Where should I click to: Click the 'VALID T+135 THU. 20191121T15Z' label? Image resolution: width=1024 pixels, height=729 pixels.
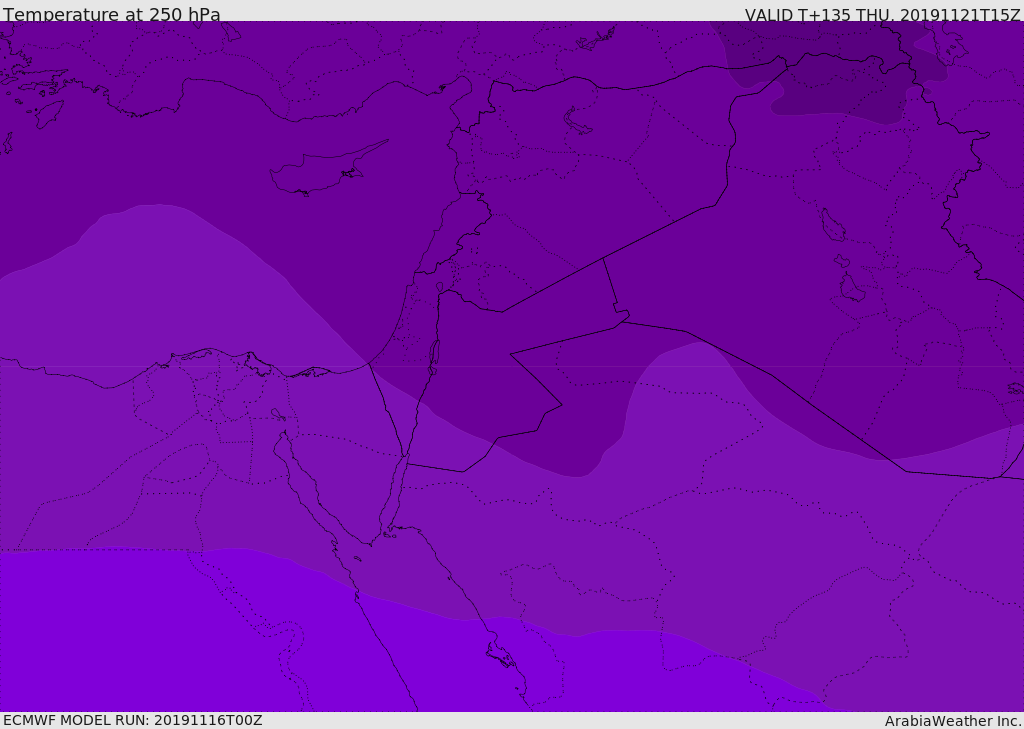coord(883,15)
